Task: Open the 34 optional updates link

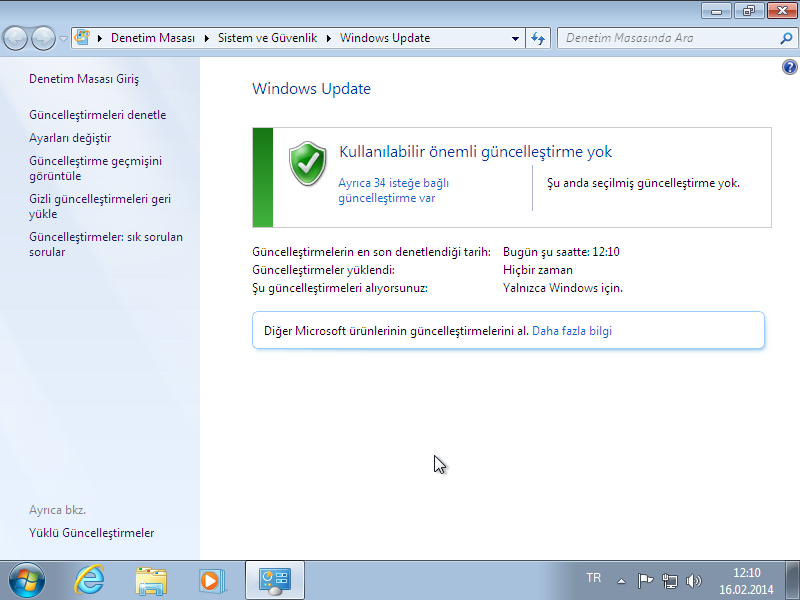Action: (x=393, y=190)
